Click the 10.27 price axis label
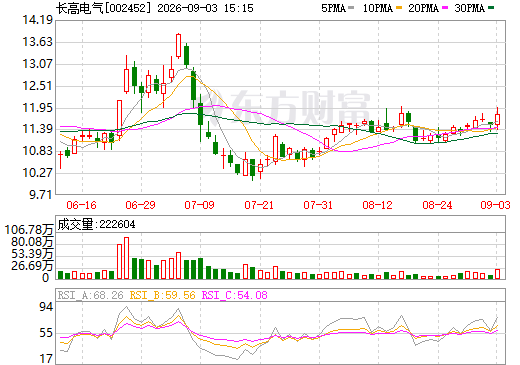Image resolution: width=520 pixels, height=365 pixels. coord(38,173)
